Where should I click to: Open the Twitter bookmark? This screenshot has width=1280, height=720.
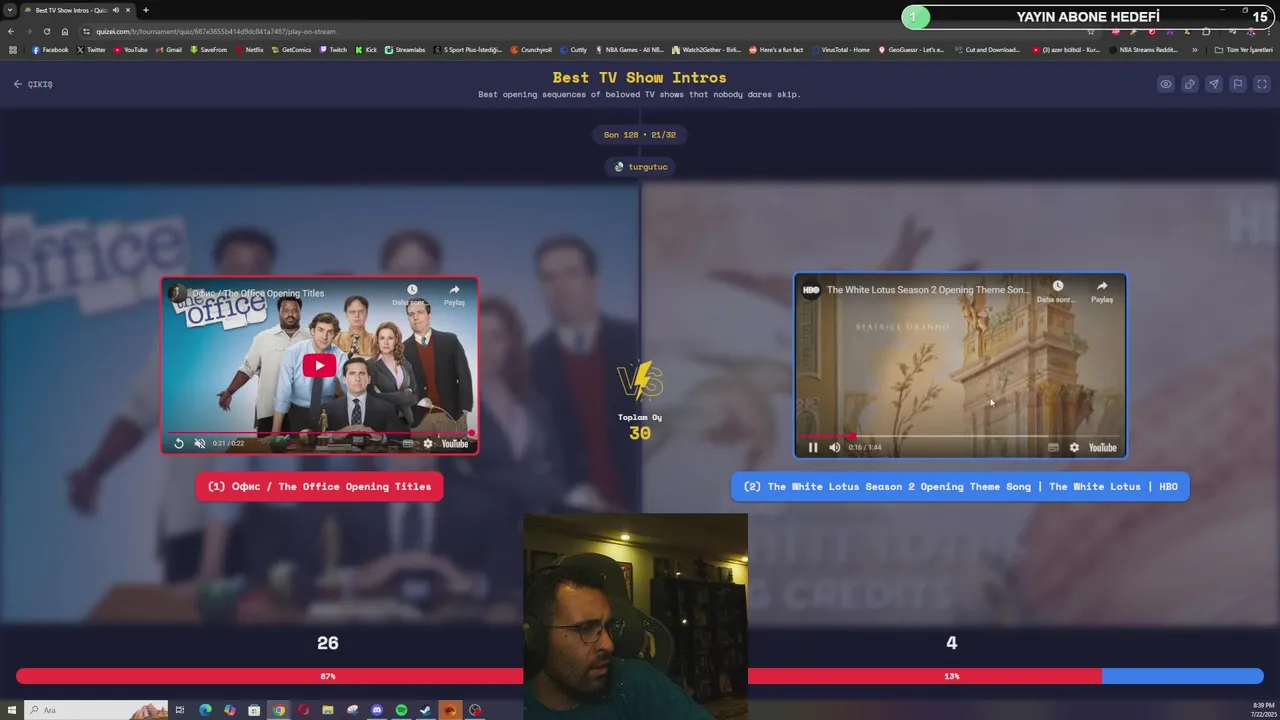91,50
